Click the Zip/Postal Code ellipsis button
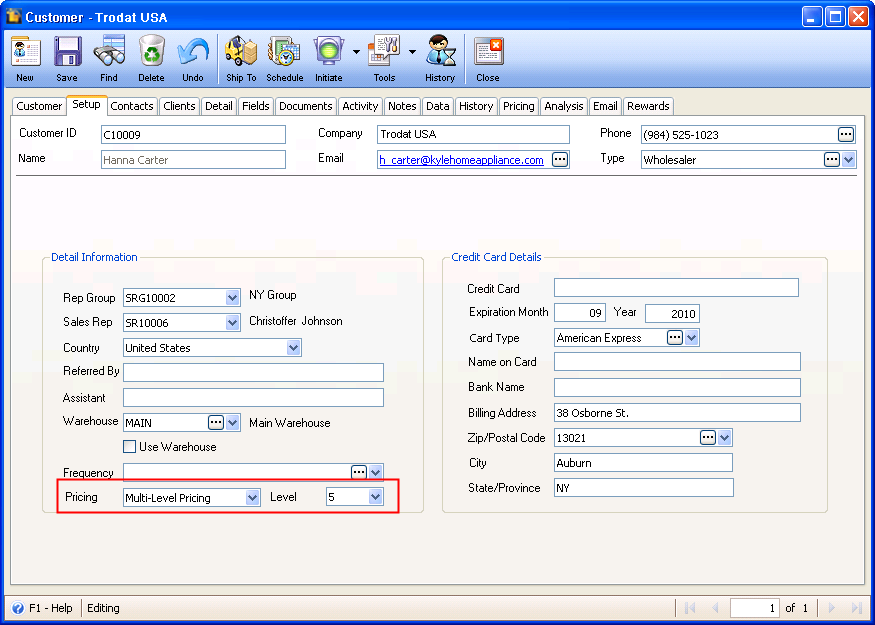 708,438
